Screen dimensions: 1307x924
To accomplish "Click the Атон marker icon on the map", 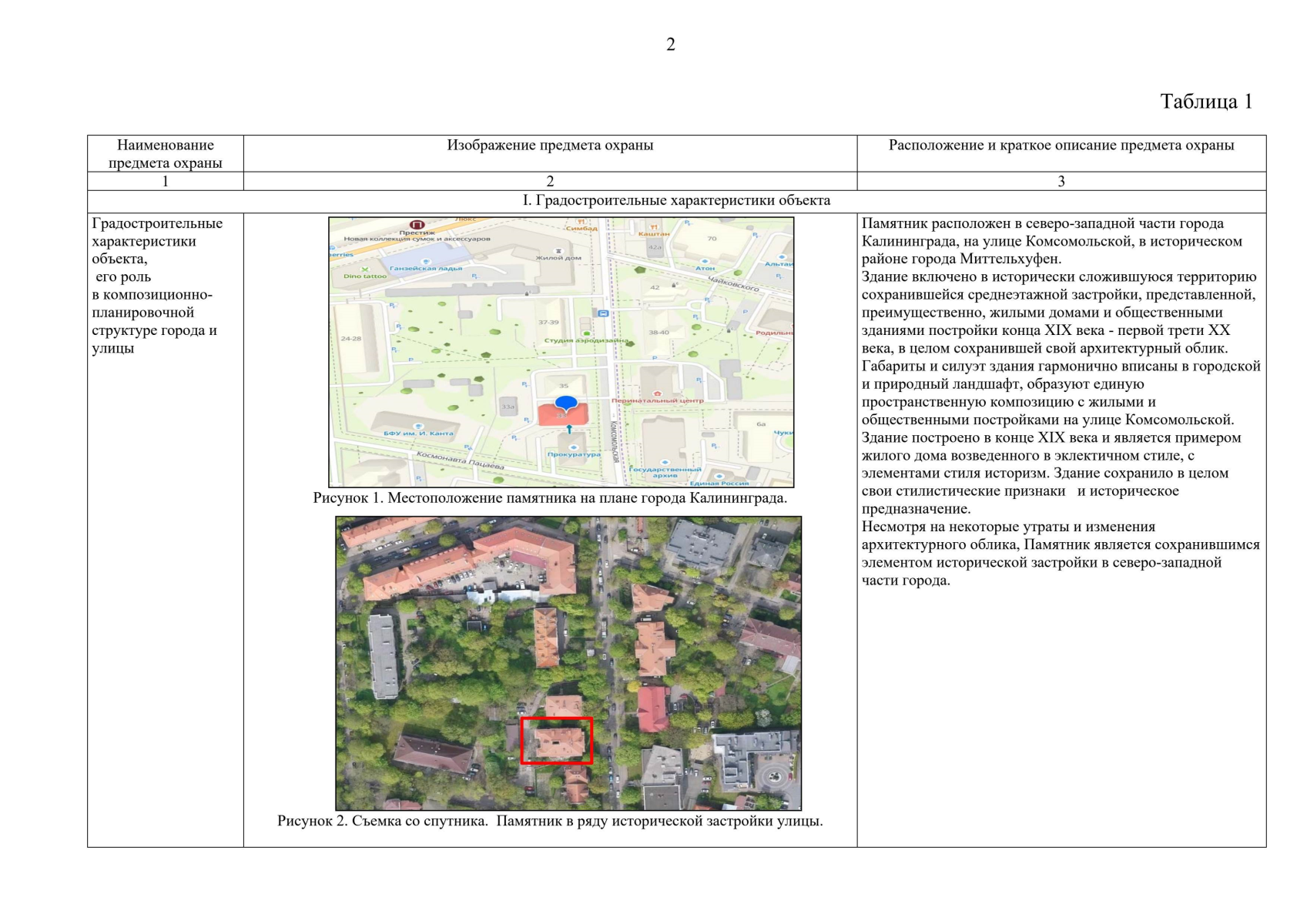I will pos(705,260).
